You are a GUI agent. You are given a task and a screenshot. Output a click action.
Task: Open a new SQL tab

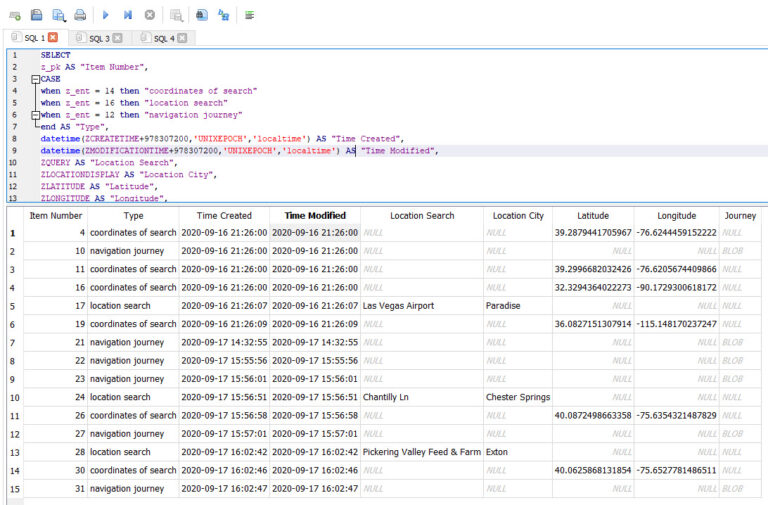pos(14,15)
